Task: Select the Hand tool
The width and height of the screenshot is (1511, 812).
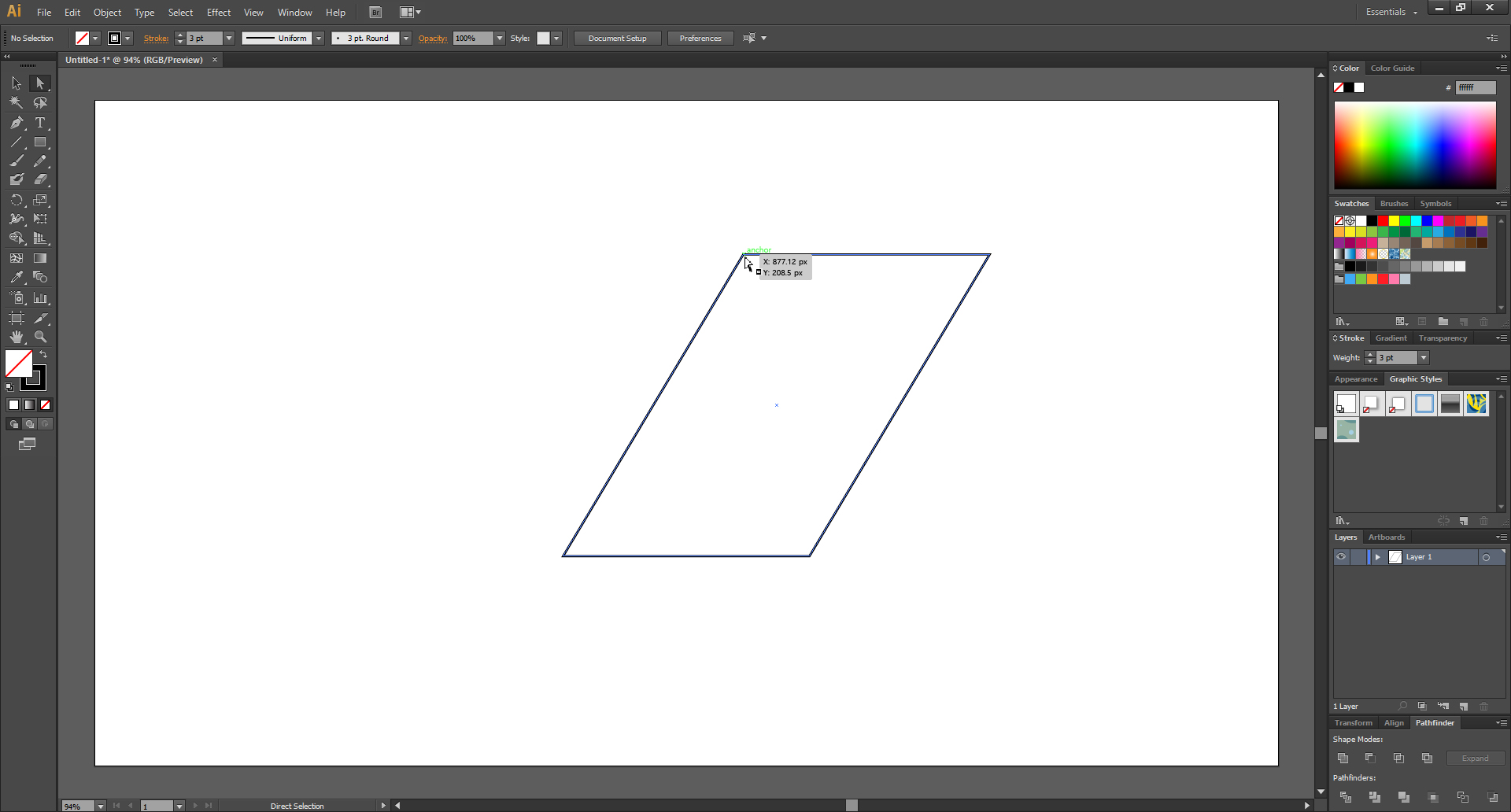Action: [17, 337]
